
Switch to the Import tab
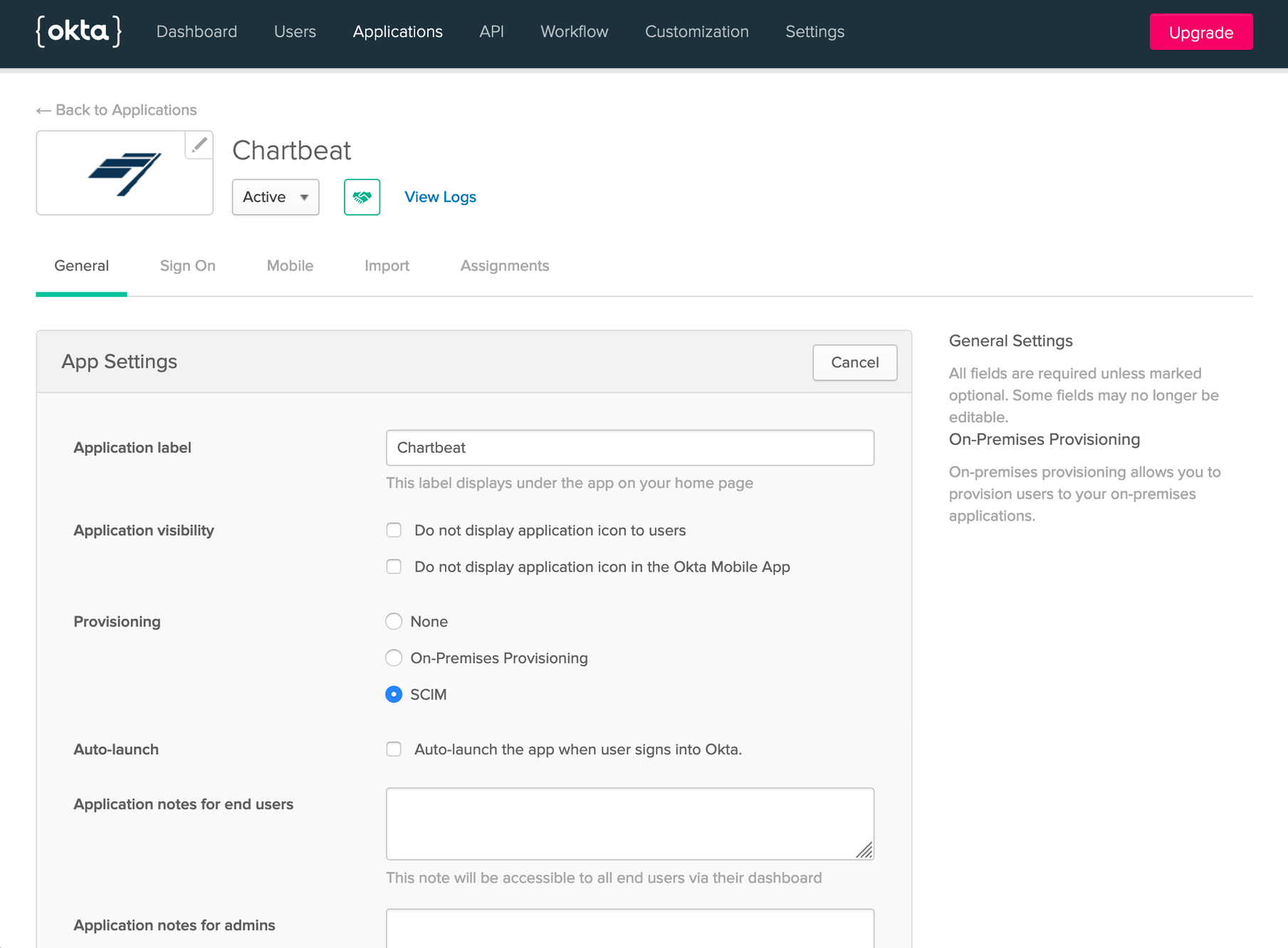click(387, 266)
